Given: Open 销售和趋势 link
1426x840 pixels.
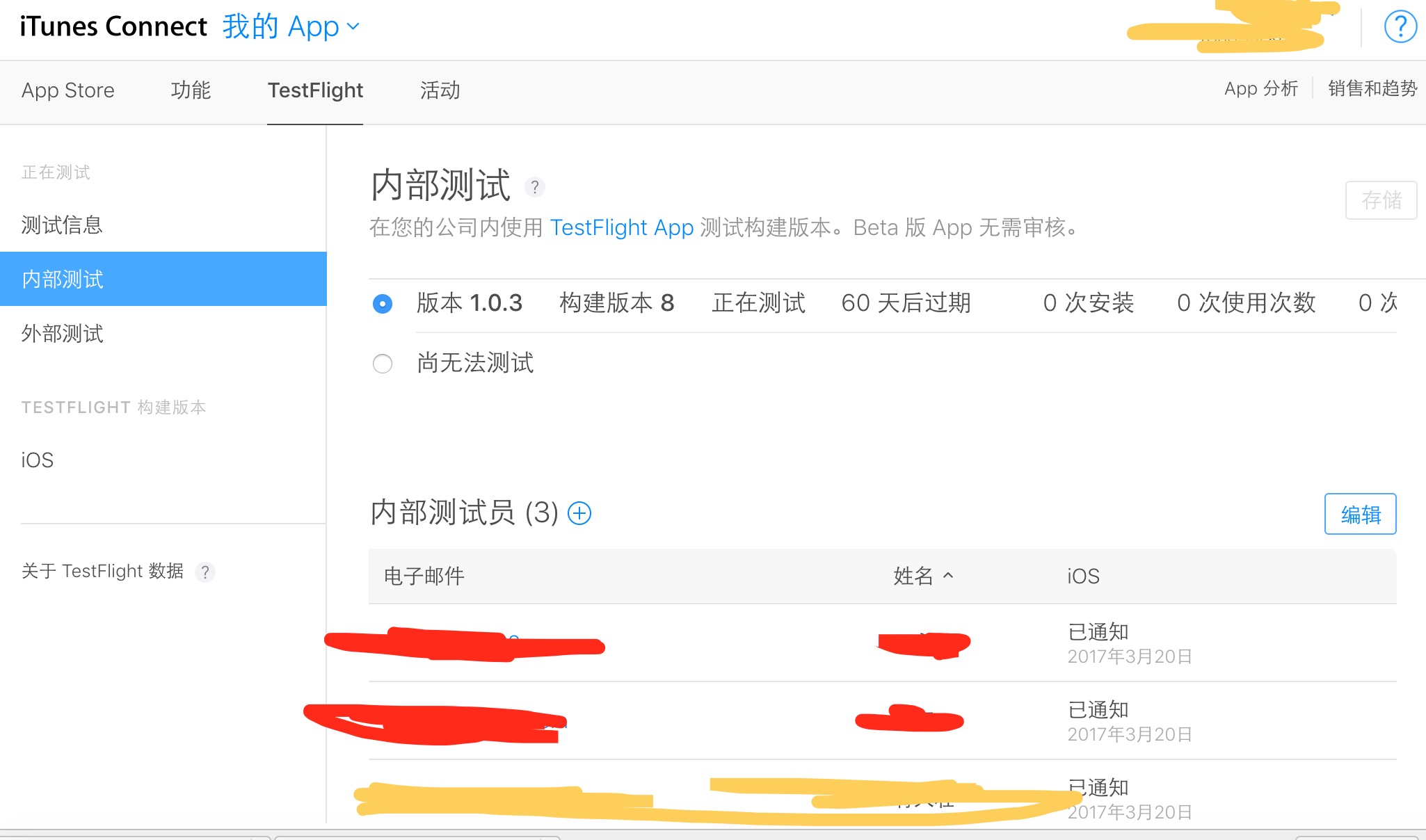Looking at the screenshot, I should pos(1372,89).
